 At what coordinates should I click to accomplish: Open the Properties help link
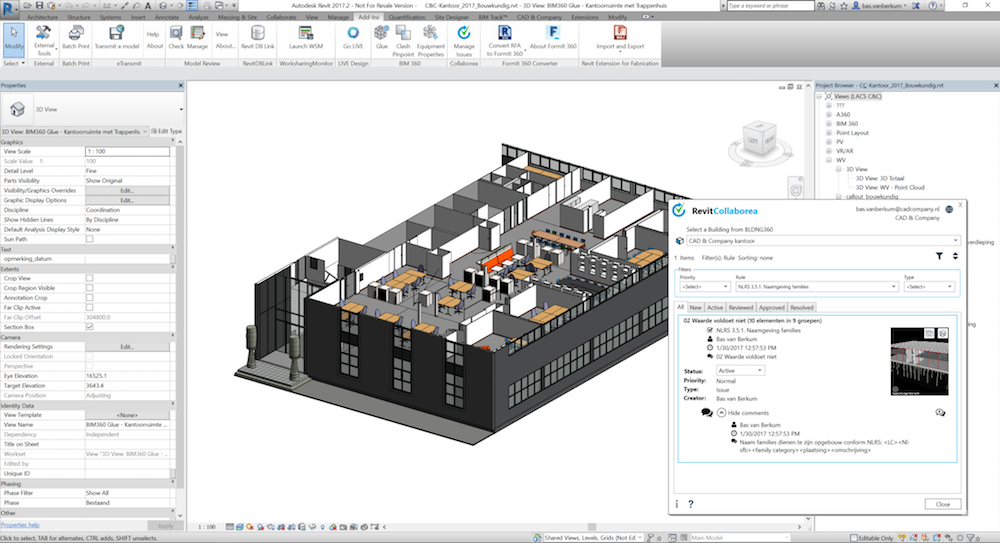point(20,525)
